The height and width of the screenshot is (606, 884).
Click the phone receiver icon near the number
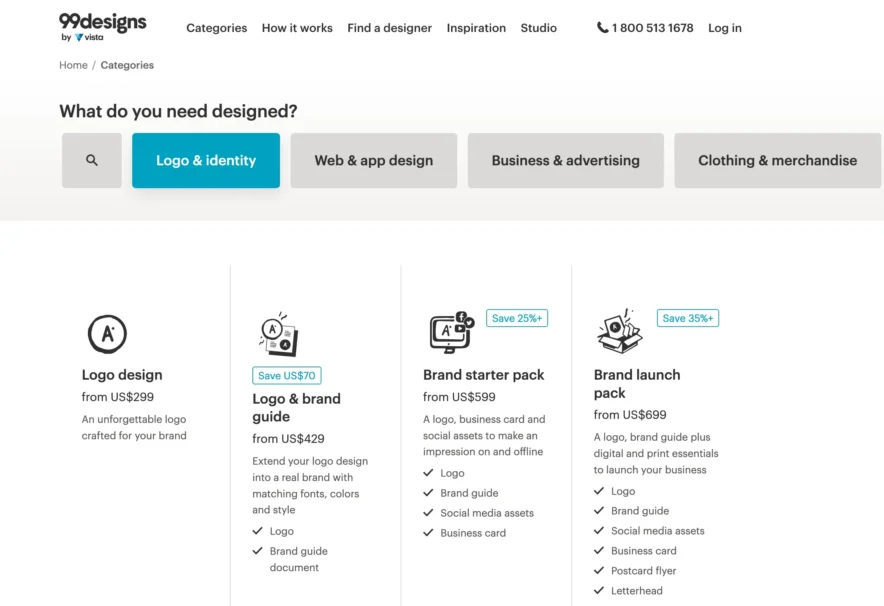pos(600,28)
